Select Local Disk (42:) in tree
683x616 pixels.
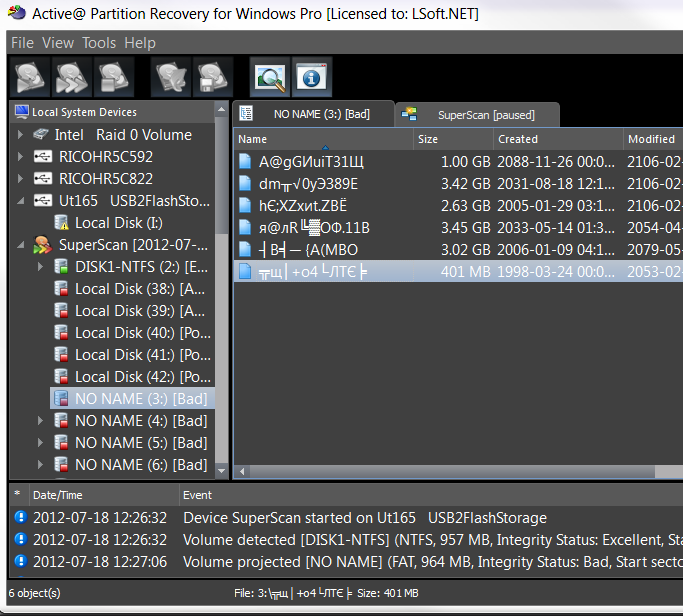click(132, 376)
